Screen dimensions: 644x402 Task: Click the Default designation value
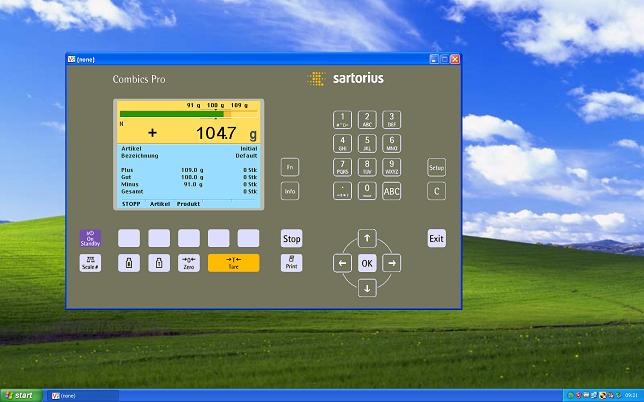pos(246,156)
